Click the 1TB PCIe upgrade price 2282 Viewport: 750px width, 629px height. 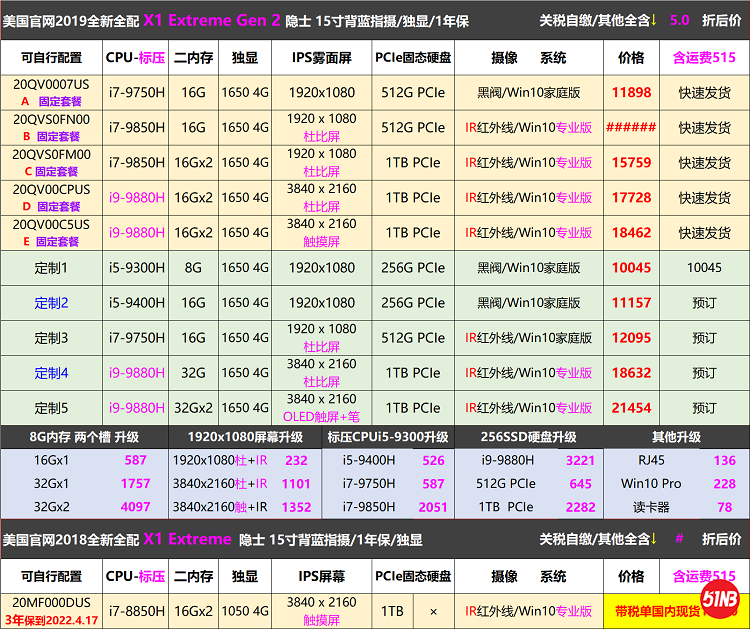tap(580, 507)
